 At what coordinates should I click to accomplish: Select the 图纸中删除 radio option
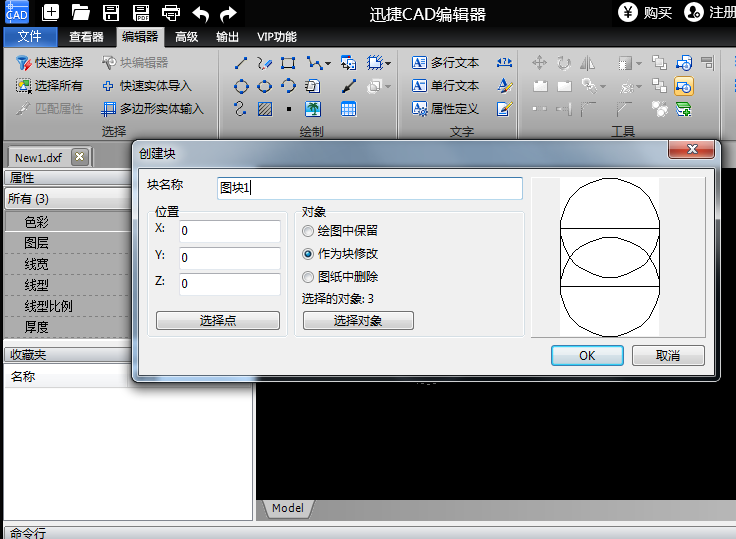(x=308, y=277)
